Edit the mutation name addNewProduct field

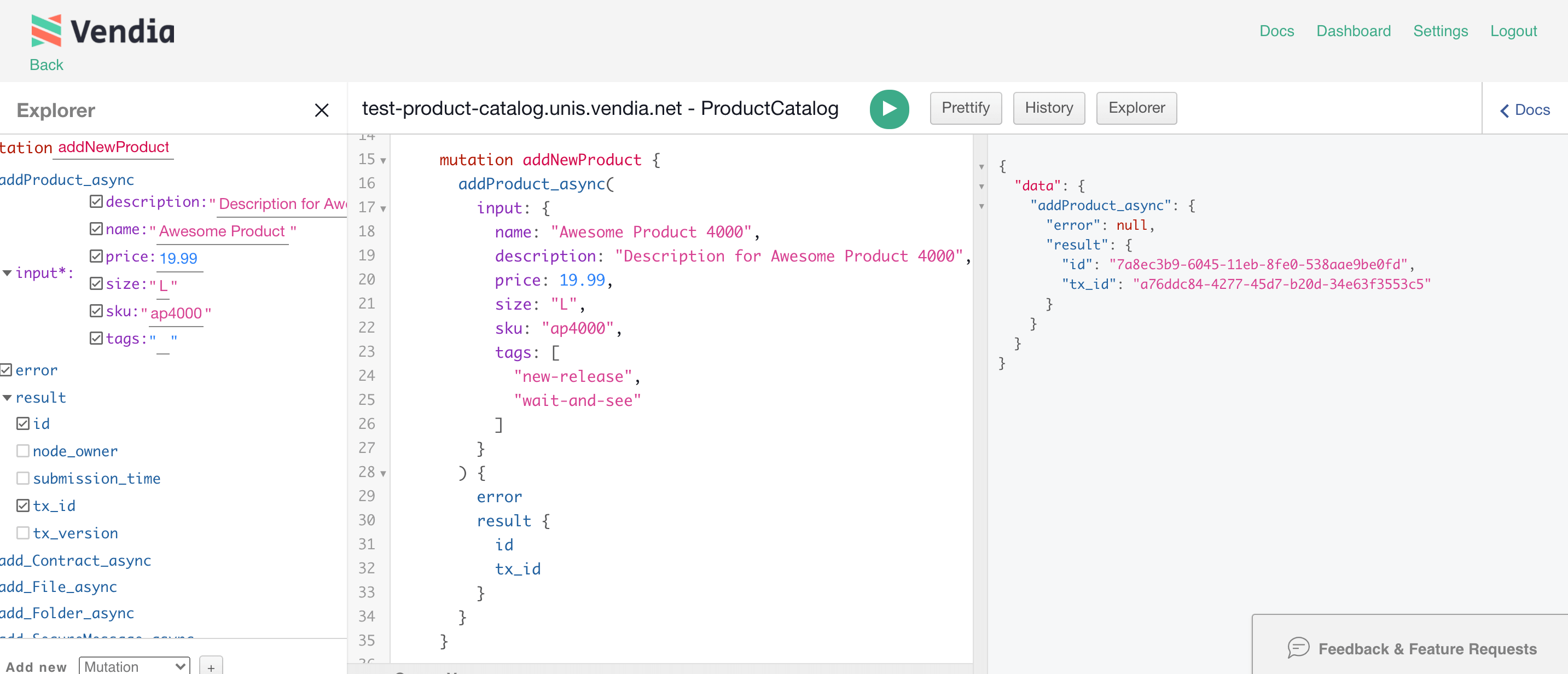coord(113,147)
